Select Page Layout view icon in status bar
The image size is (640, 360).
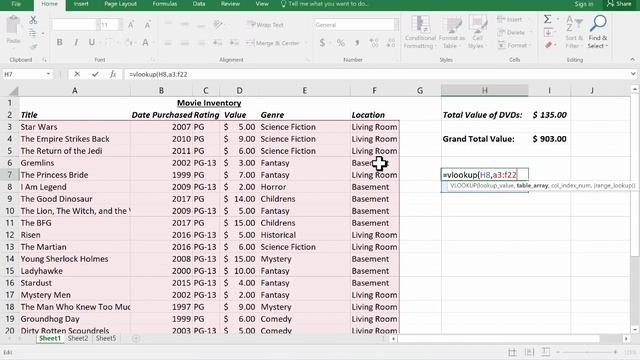pos(529,352)
